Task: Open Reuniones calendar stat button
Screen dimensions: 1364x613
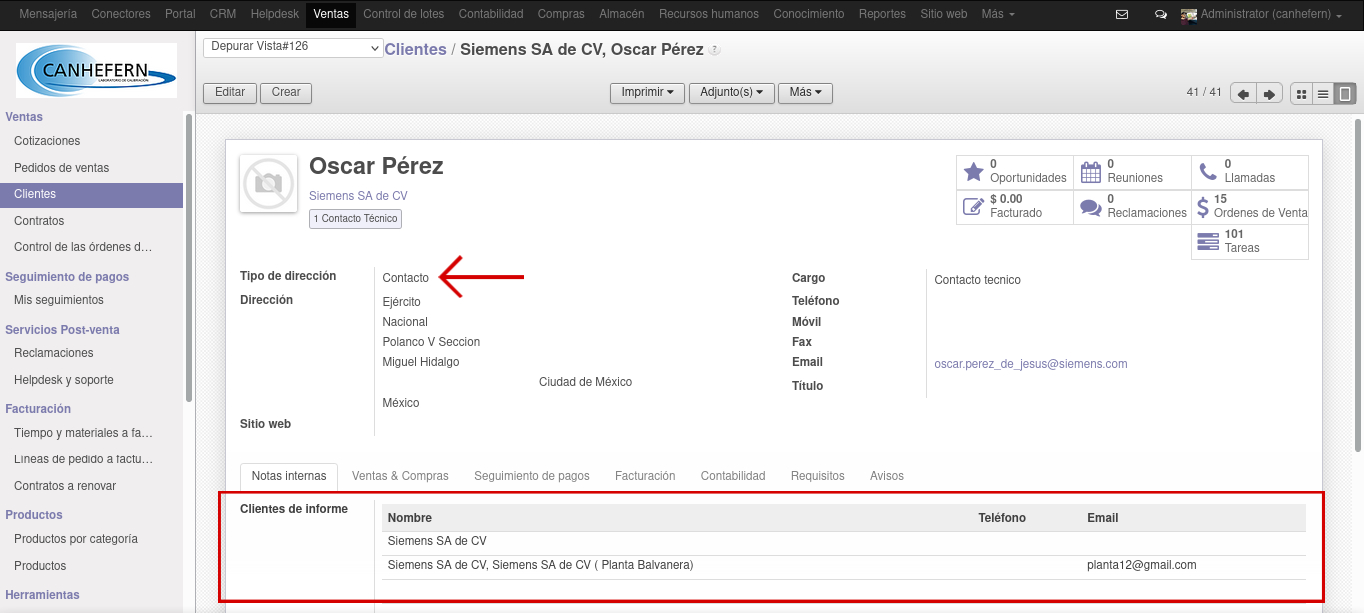Action: tap(1132, 171)
